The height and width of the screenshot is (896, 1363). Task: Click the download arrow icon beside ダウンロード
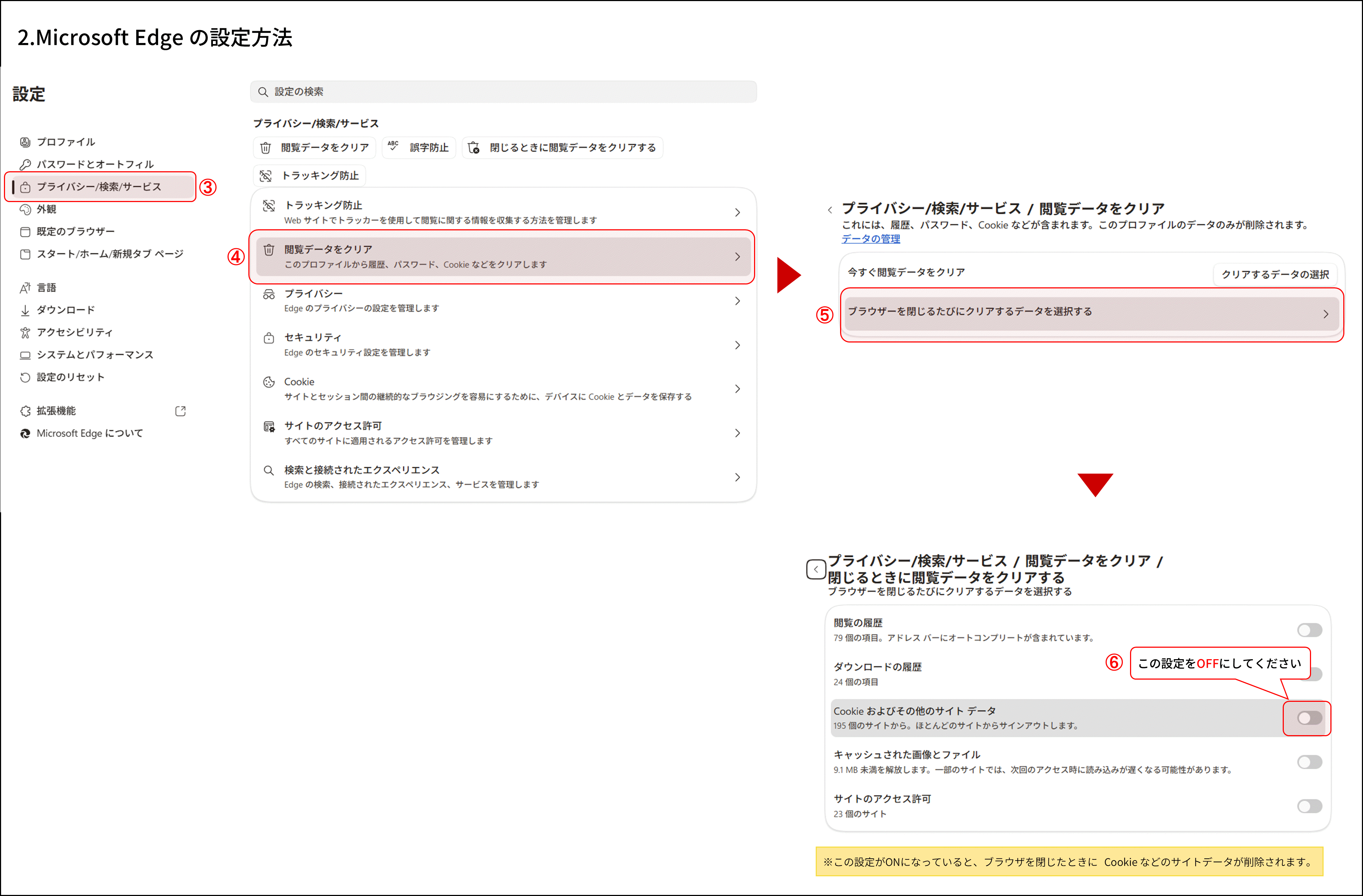click(x=25, y=310)
